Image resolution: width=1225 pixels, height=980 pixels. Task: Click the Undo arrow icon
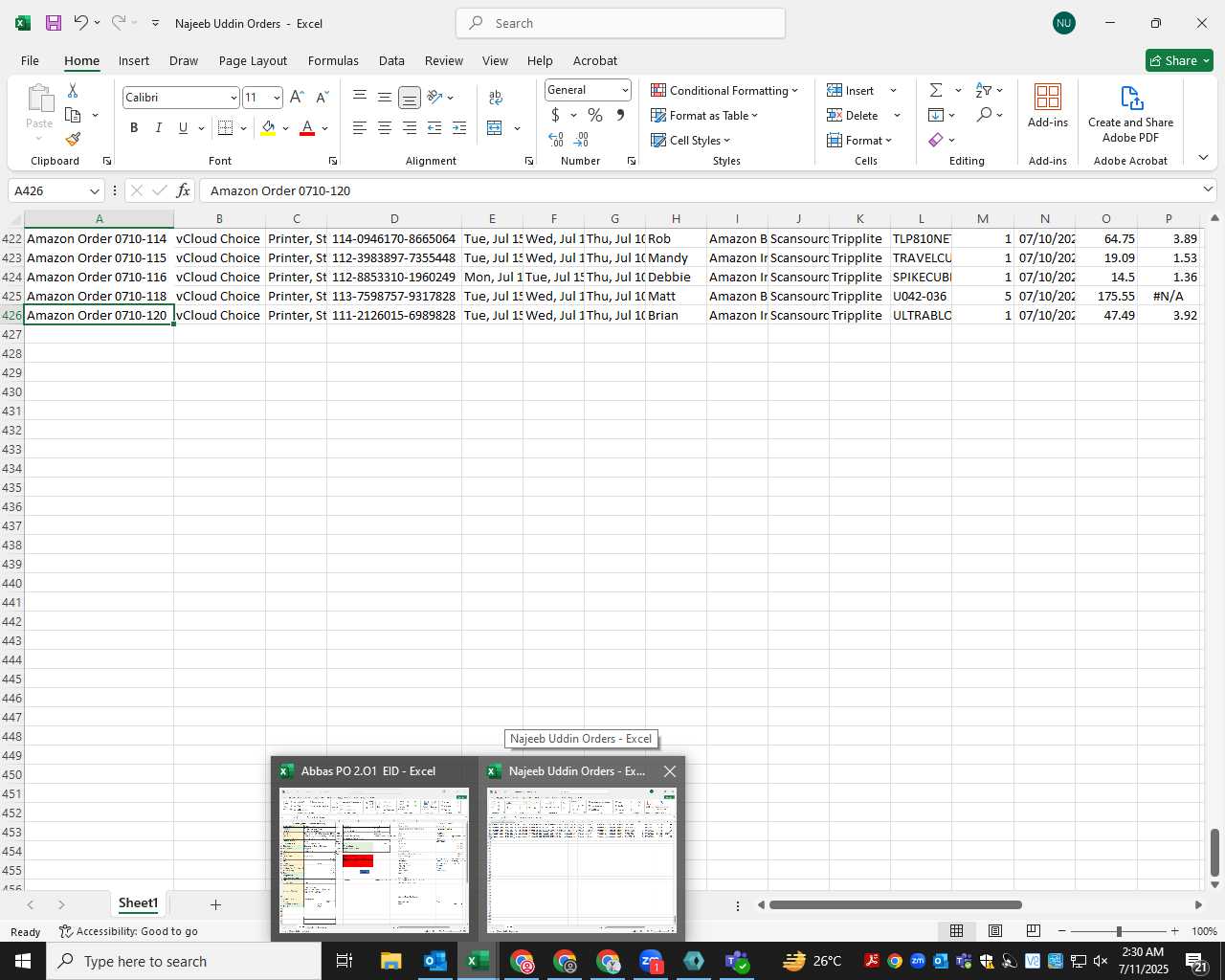click(x=80, y=23)
